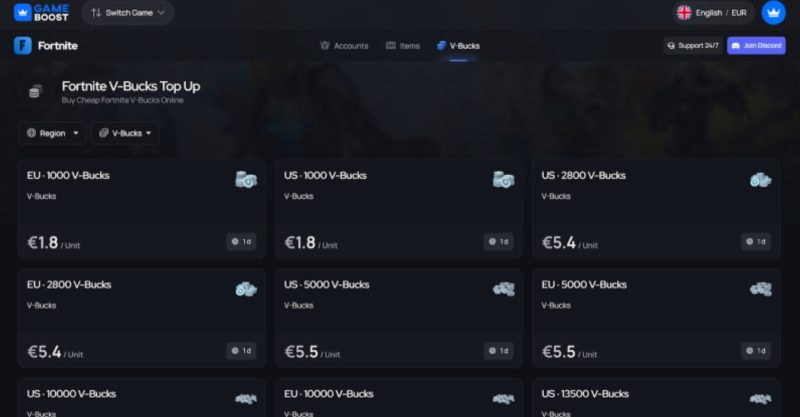Click 1d delivery badge on EU 2800 card
800x417 pixels.
[x=241, y=351]
